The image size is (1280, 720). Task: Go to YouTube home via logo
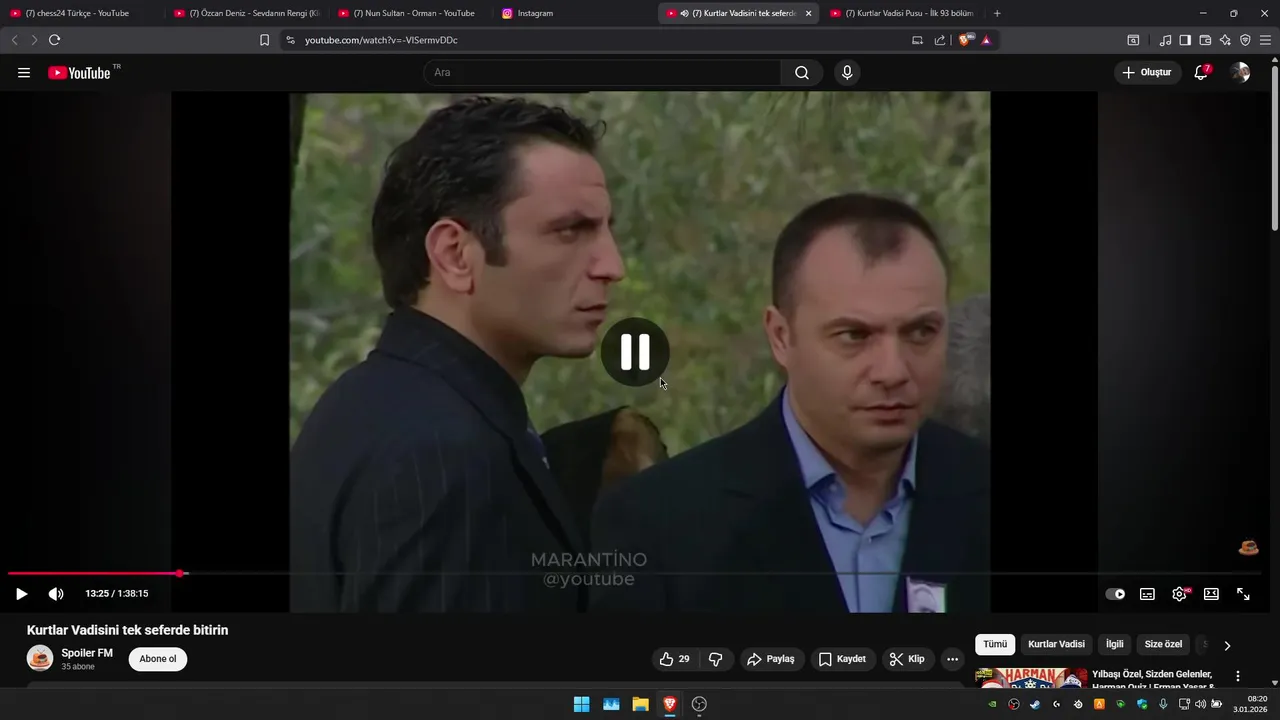click(x=80, y=73)
